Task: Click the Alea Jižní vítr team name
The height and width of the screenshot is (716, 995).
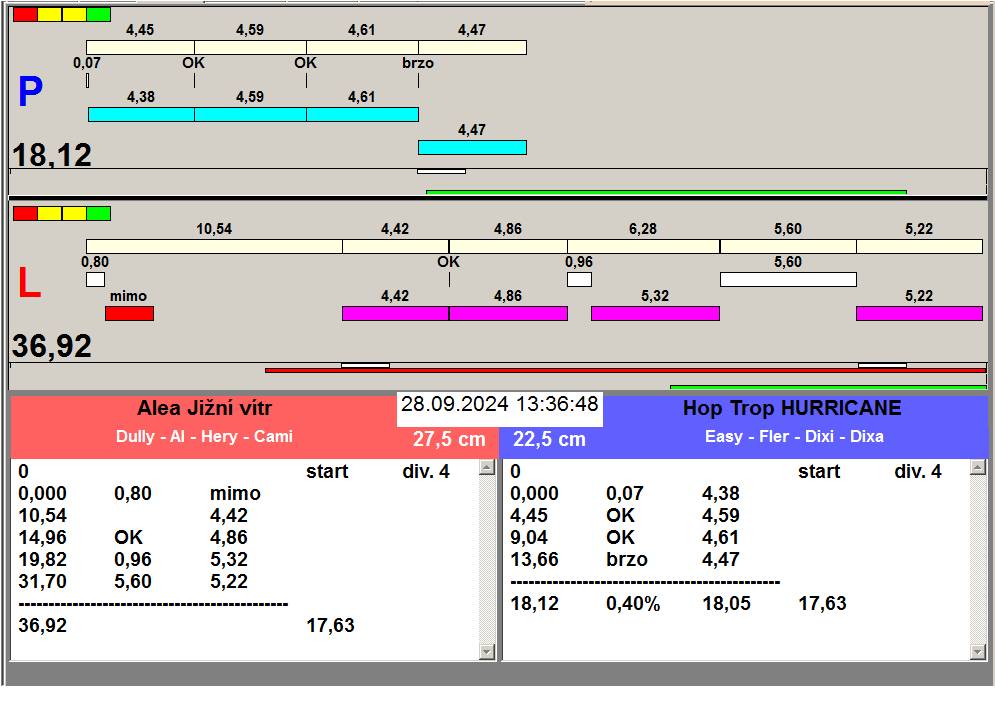Action: (x=204, y=408)
